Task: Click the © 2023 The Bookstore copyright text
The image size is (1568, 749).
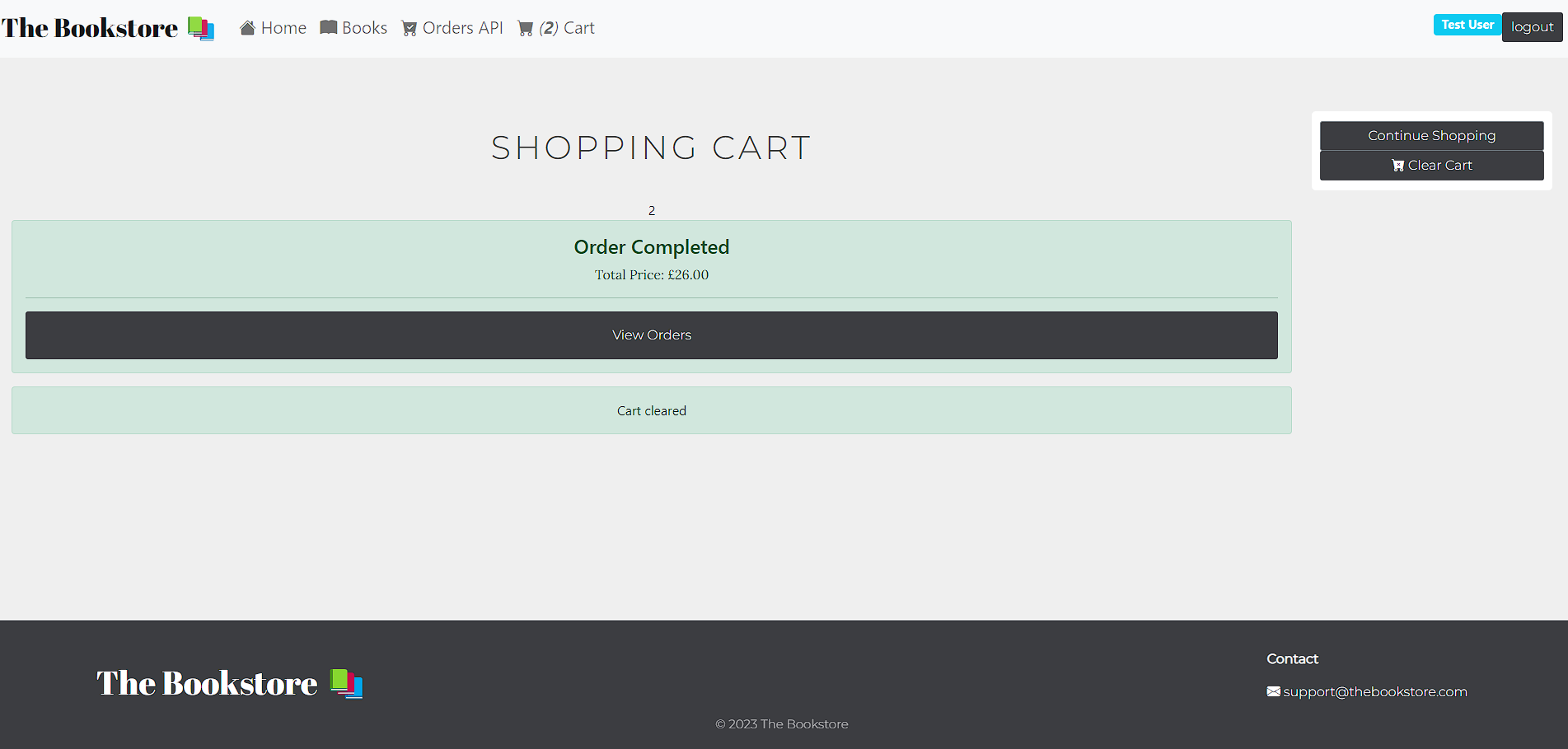Action: [x=782, y=724]
